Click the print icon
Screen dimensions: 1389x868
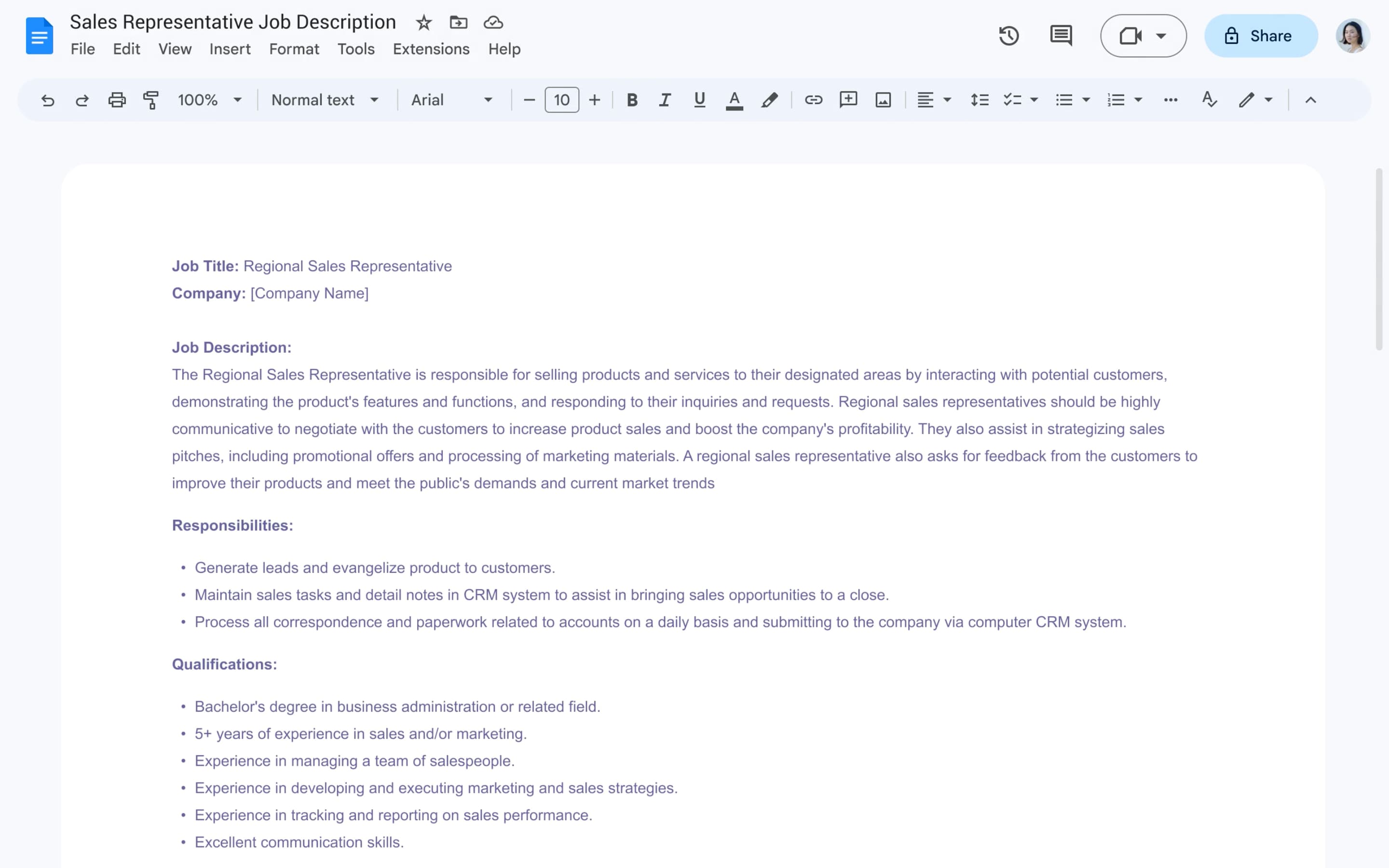point(117,100)
